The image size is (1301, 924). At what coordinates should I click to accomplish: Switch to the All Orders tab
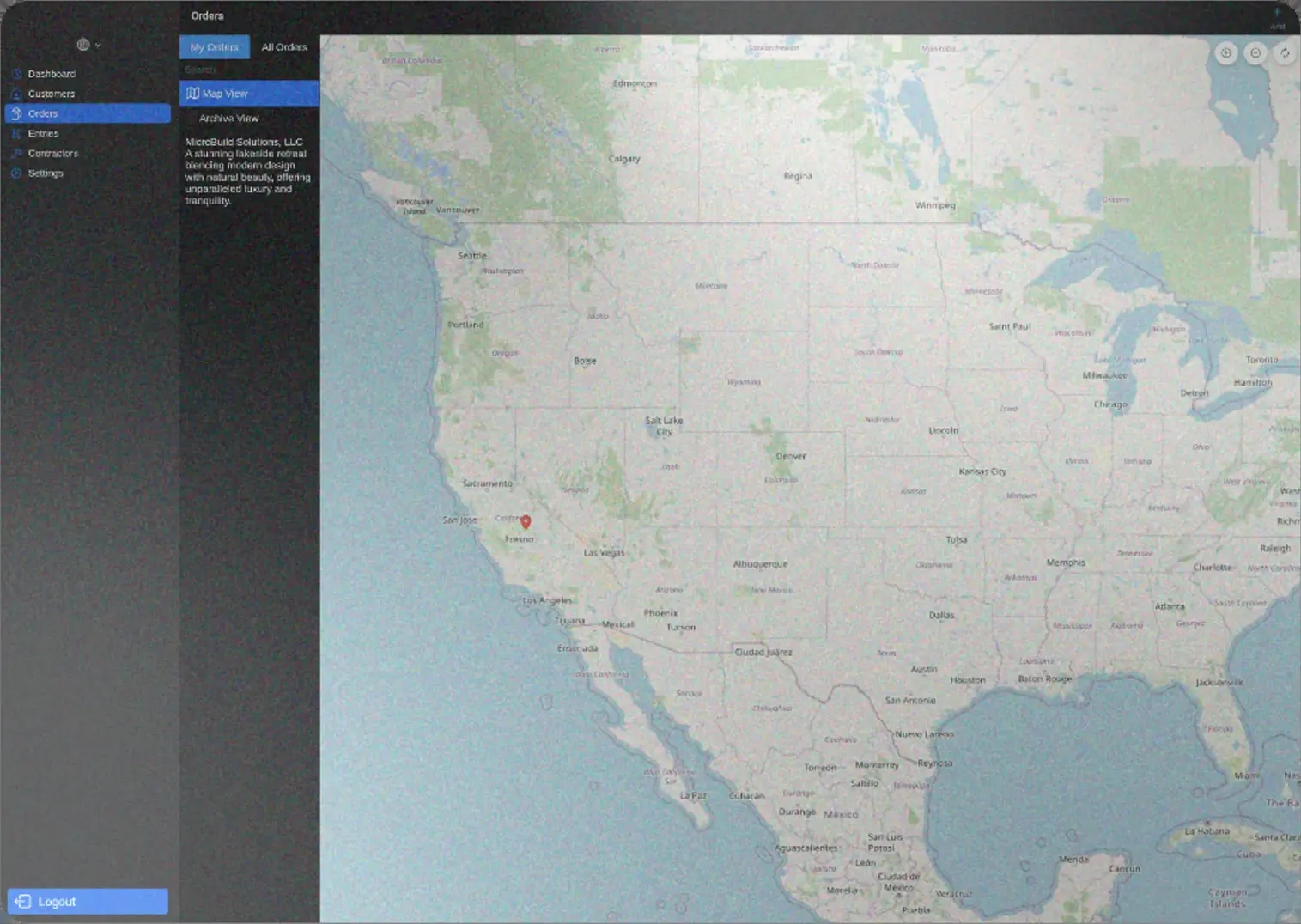pyautogui.click(x=284, y=47)
